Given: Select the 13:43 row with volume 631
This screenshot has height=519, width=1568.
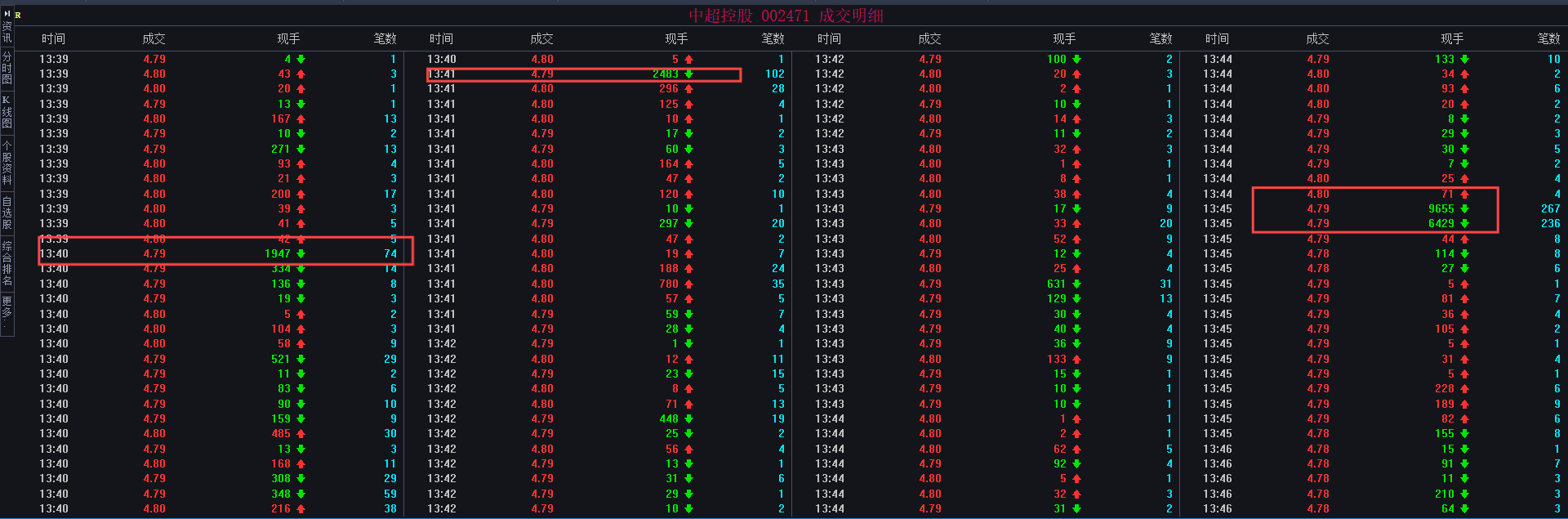Looking at the screenshot, I should pyautogui.click(x=994, y=284).
